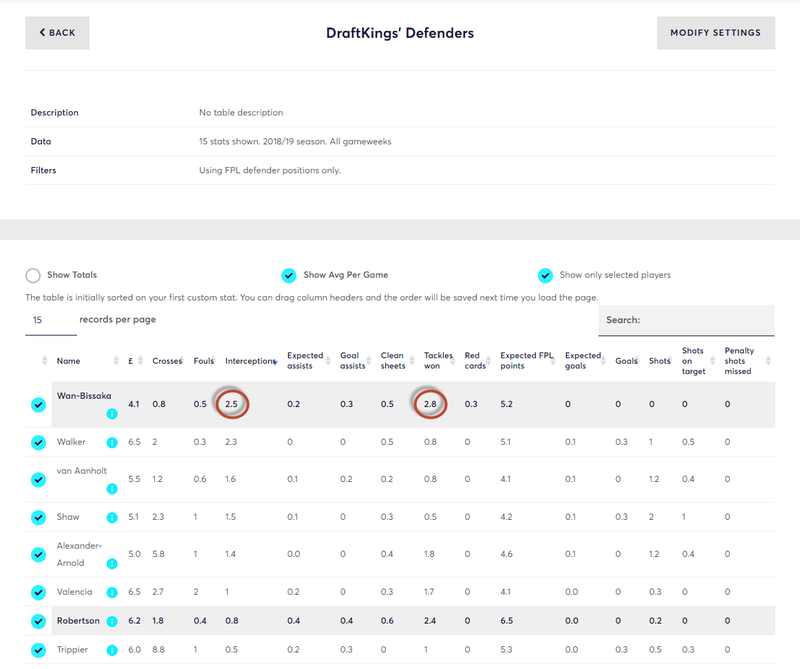The height and width of the screenshot is (669, 800).
Task: Sort table by Interceptions column
Action: [250, 361]
